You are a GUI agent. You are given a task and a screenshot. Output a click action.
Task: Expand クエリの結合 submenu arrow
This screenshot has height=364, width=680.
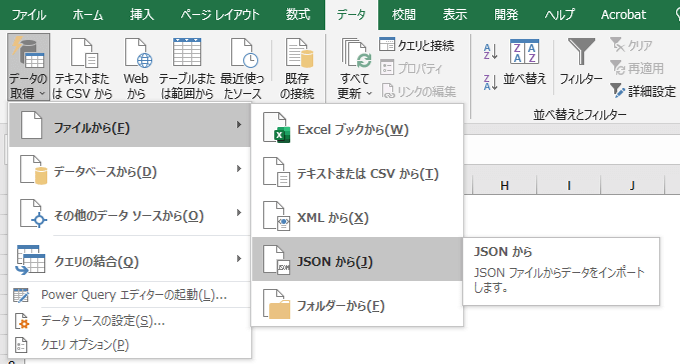point(239,259)
